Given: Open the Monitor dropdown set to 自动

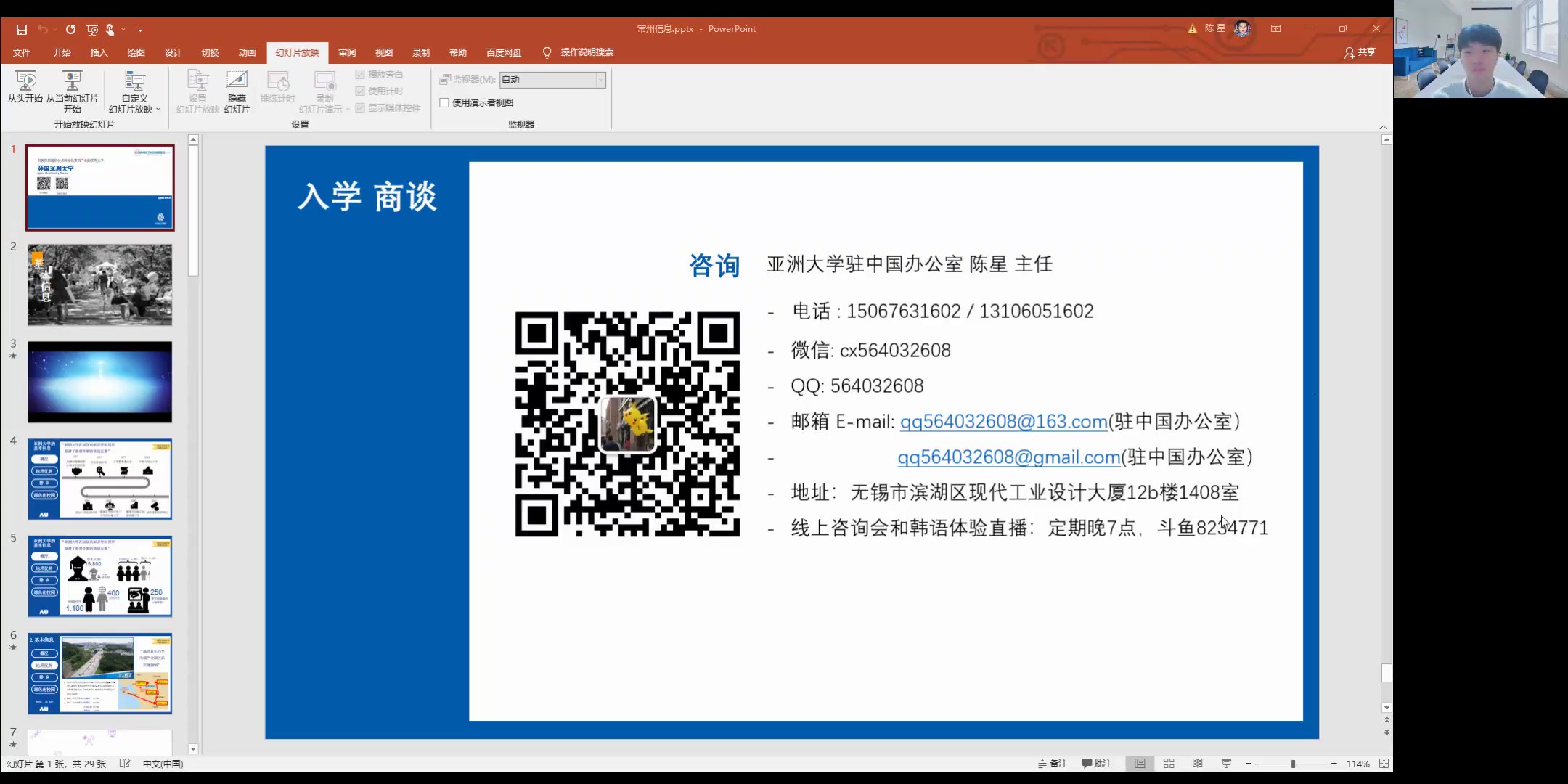Looking at the screenshot, I should (x=552, y=80).
